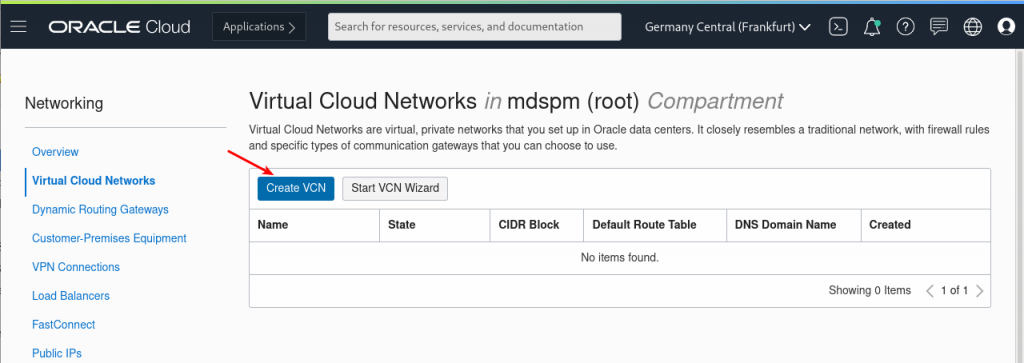This screenshot has width=1024, height=363.
Task: Select Dynamic Routing Gateways in sidebar
Action: [x=101, y=210]
